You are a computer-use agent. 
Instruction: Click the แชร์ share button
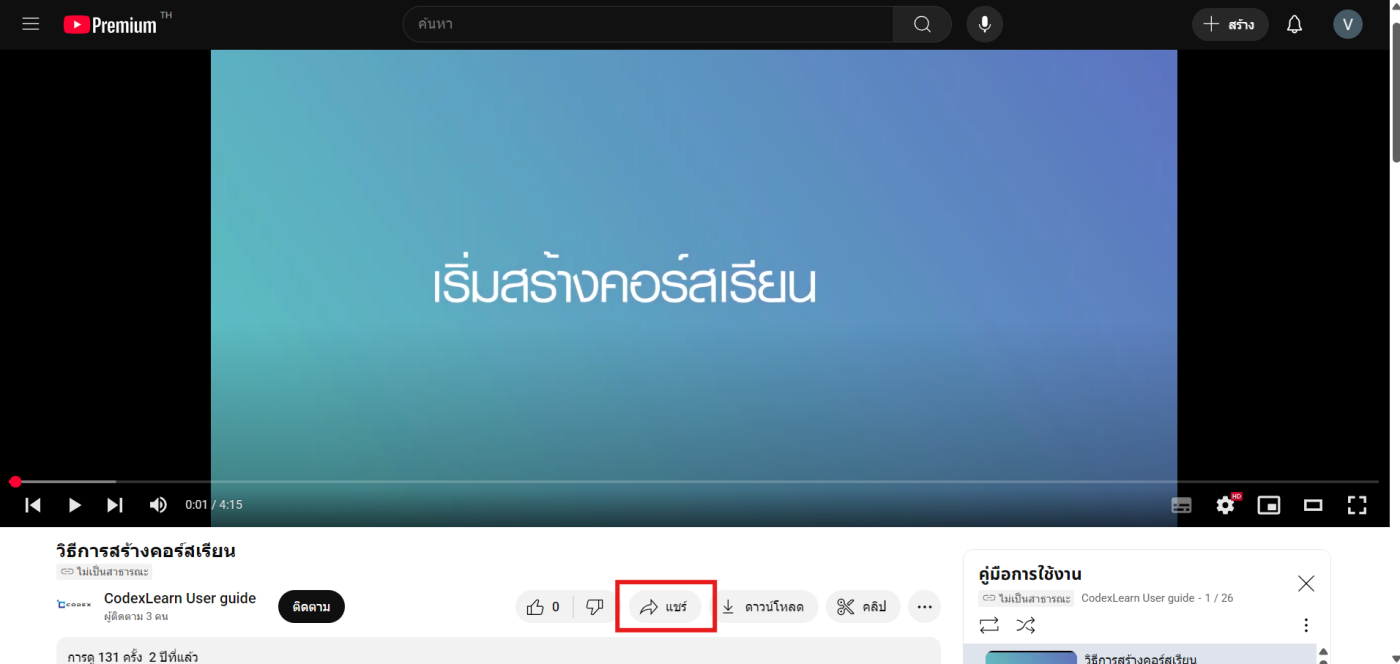pos(665,607)
